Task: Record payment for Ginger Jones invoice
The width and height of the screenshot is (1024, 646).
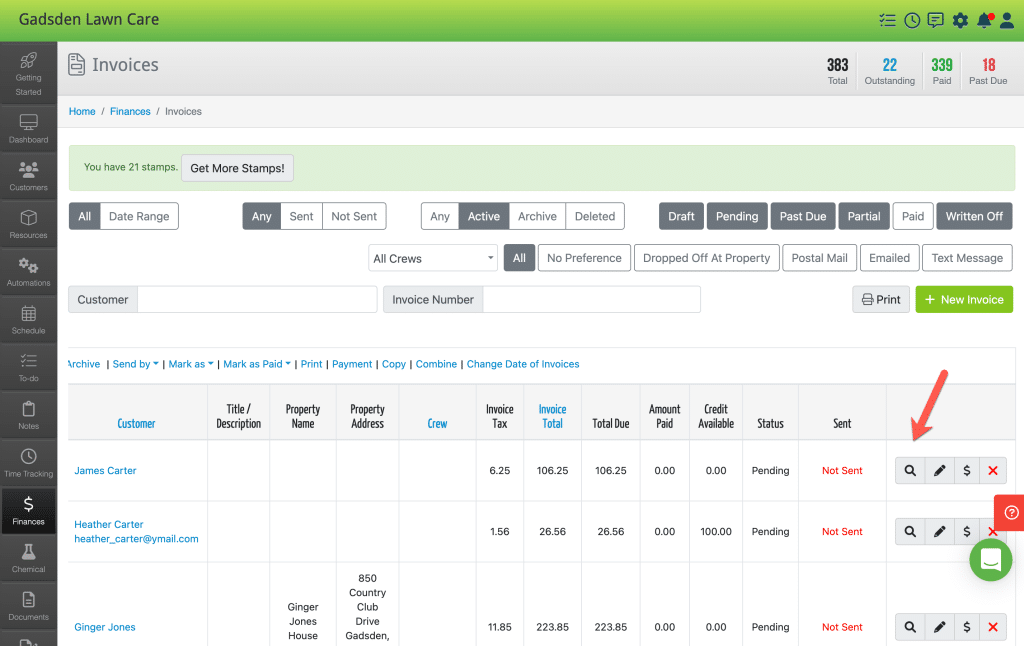Action: point(967,627)
